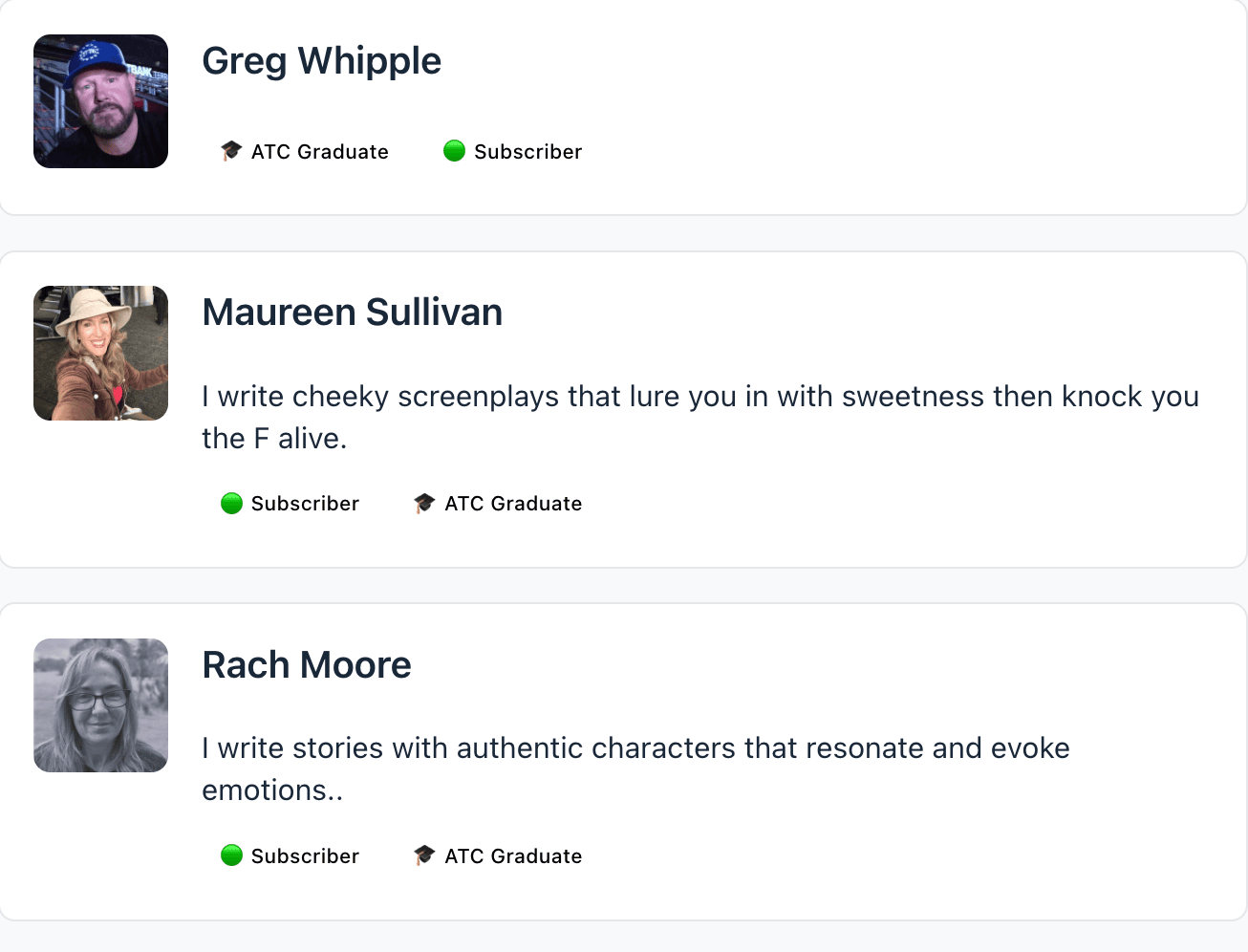
Task: Click Rach Moore's authentic characters bio text
Action: point(635,748)
